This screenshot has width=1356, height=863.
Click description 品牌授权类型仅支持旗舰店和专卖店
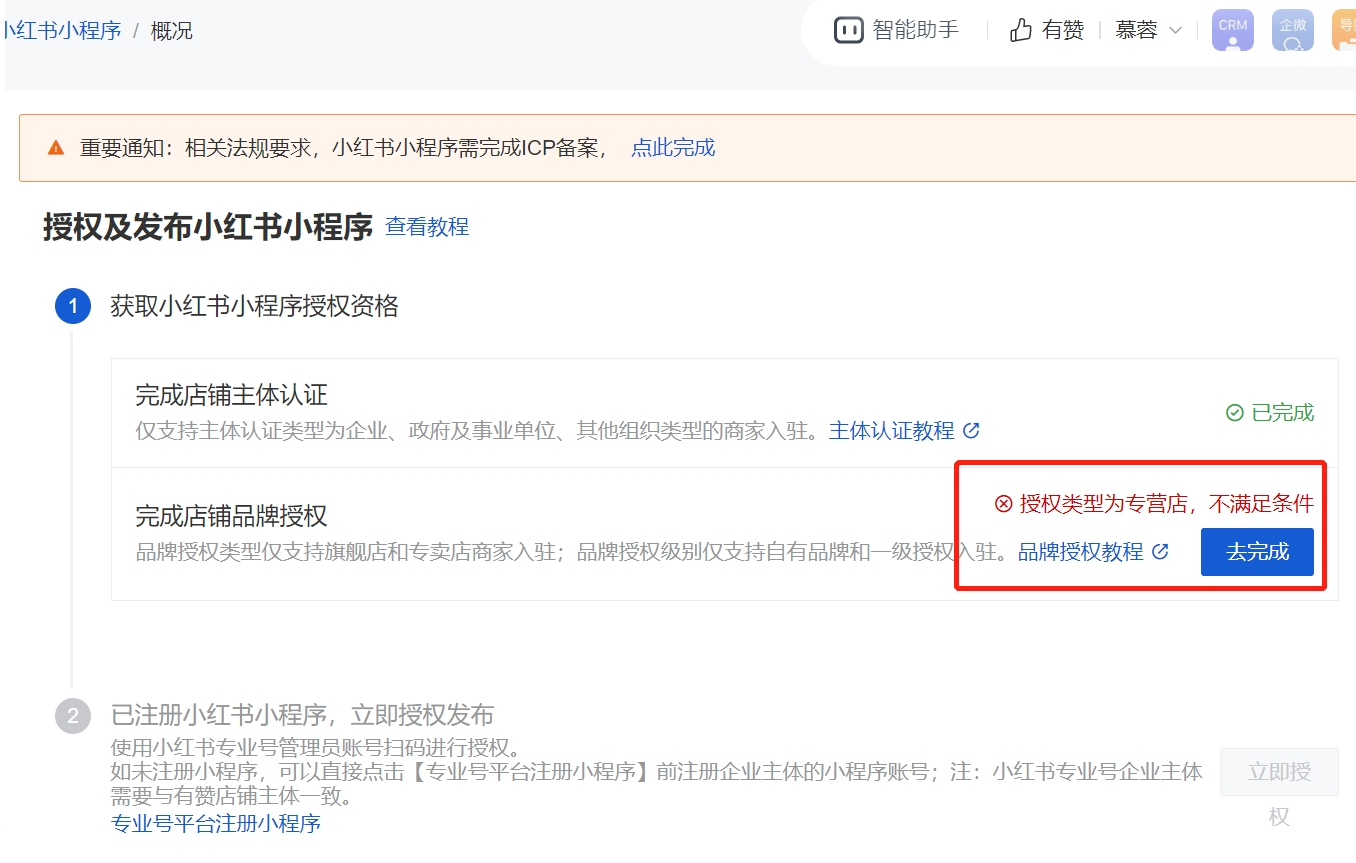pos(572,552)
